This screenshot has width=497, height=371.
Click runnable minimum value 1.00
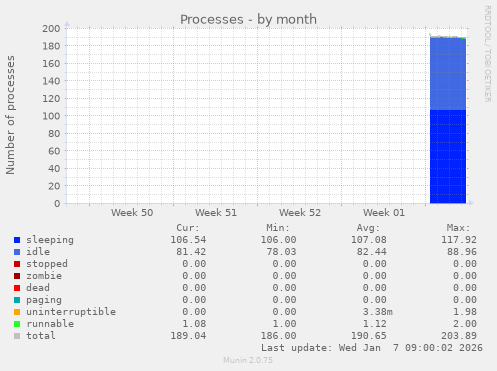tap(284, 324)
